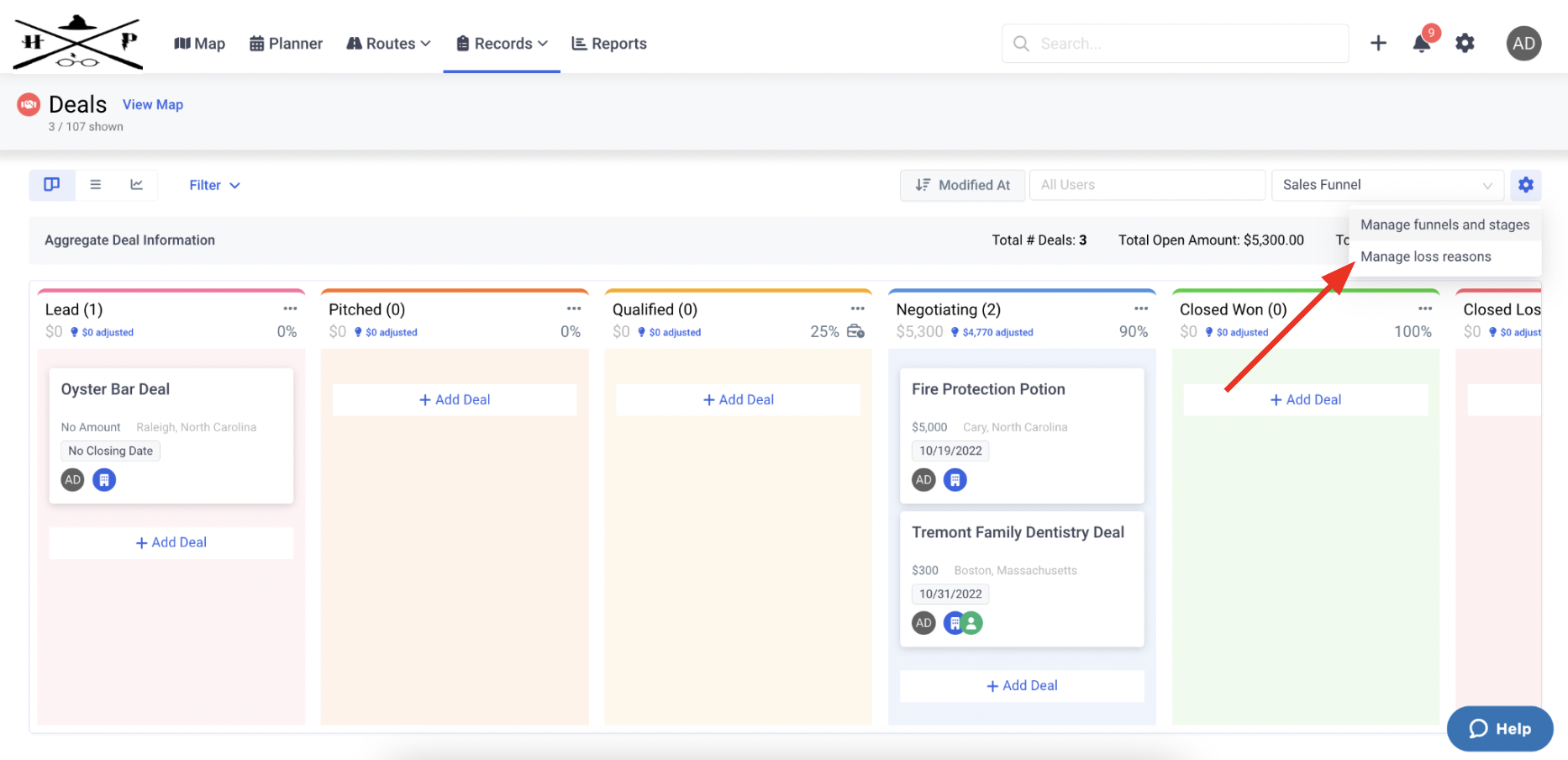The image size is (1568, 760).
Task: Click the Qualified stage automation icon
Action: tap(855, 331)
